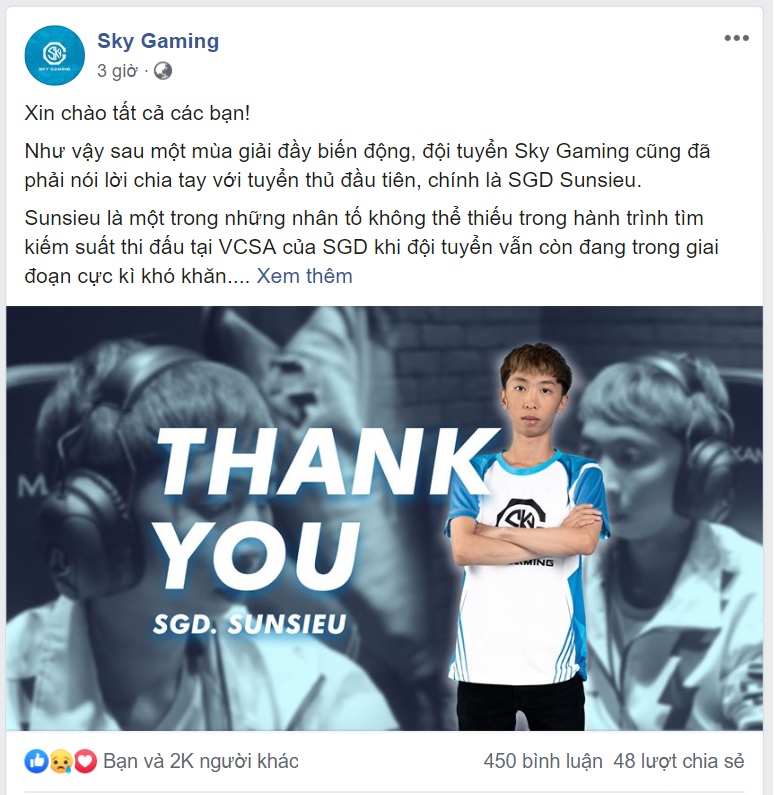View 'Bạn và 2K người khác' reactions list
Image resolution: width=774 pixels, height=795 pixels.
[x=201, y=761]
